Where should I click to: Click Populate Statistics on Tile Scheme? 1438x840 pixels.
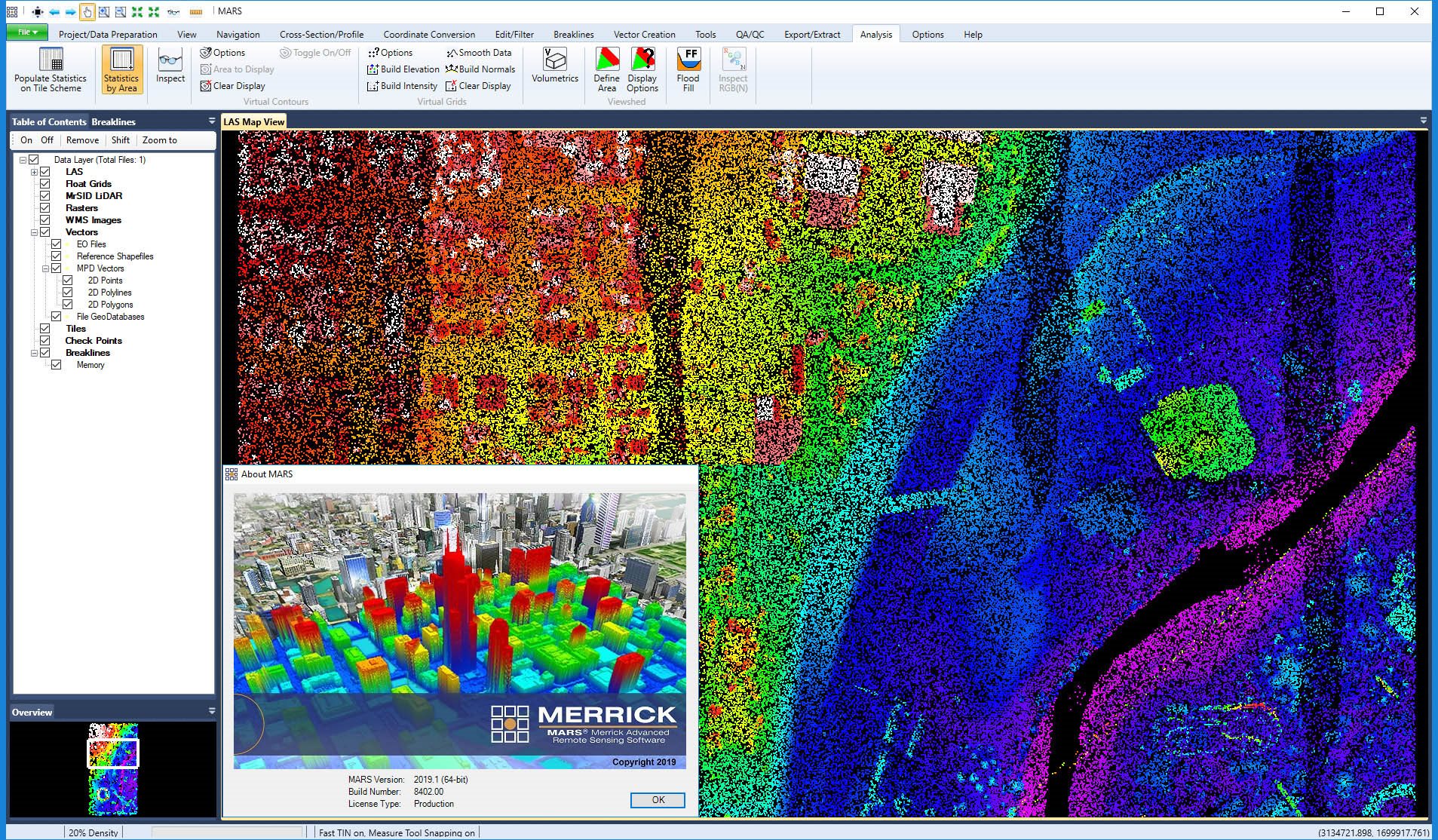51,70
